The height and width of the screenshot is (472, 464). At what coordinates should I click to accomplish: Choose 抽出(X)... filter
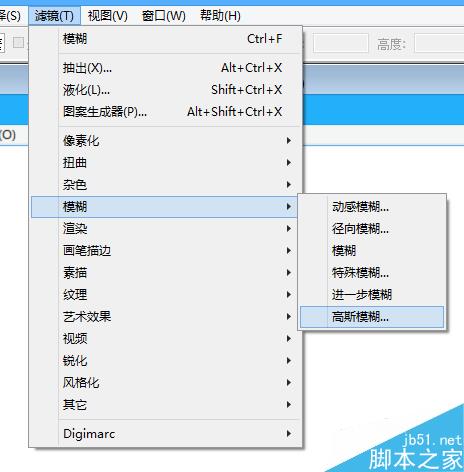[x=166, y=68]
